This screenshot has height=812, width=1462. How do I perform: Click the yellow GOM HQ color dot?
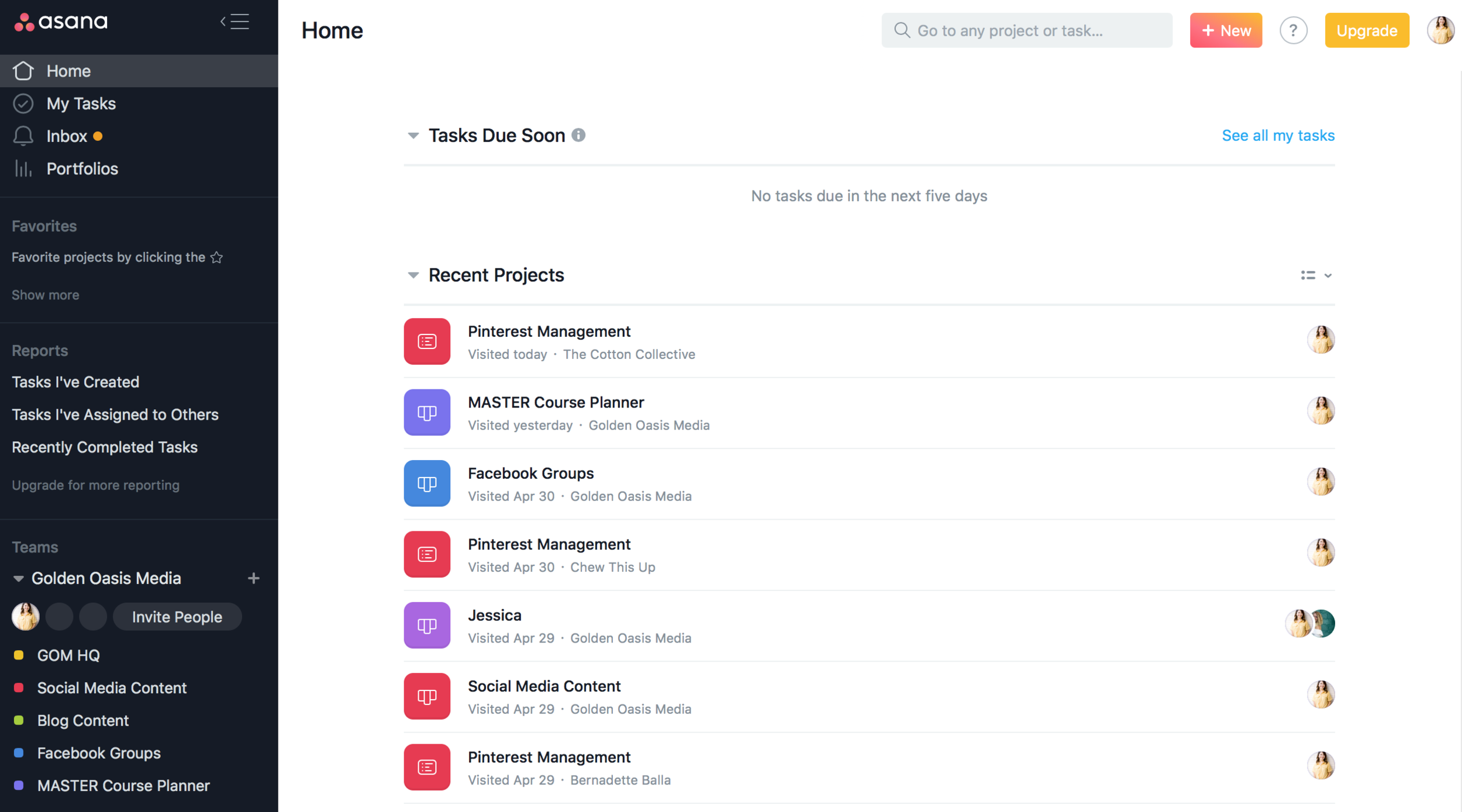(19, 655)
